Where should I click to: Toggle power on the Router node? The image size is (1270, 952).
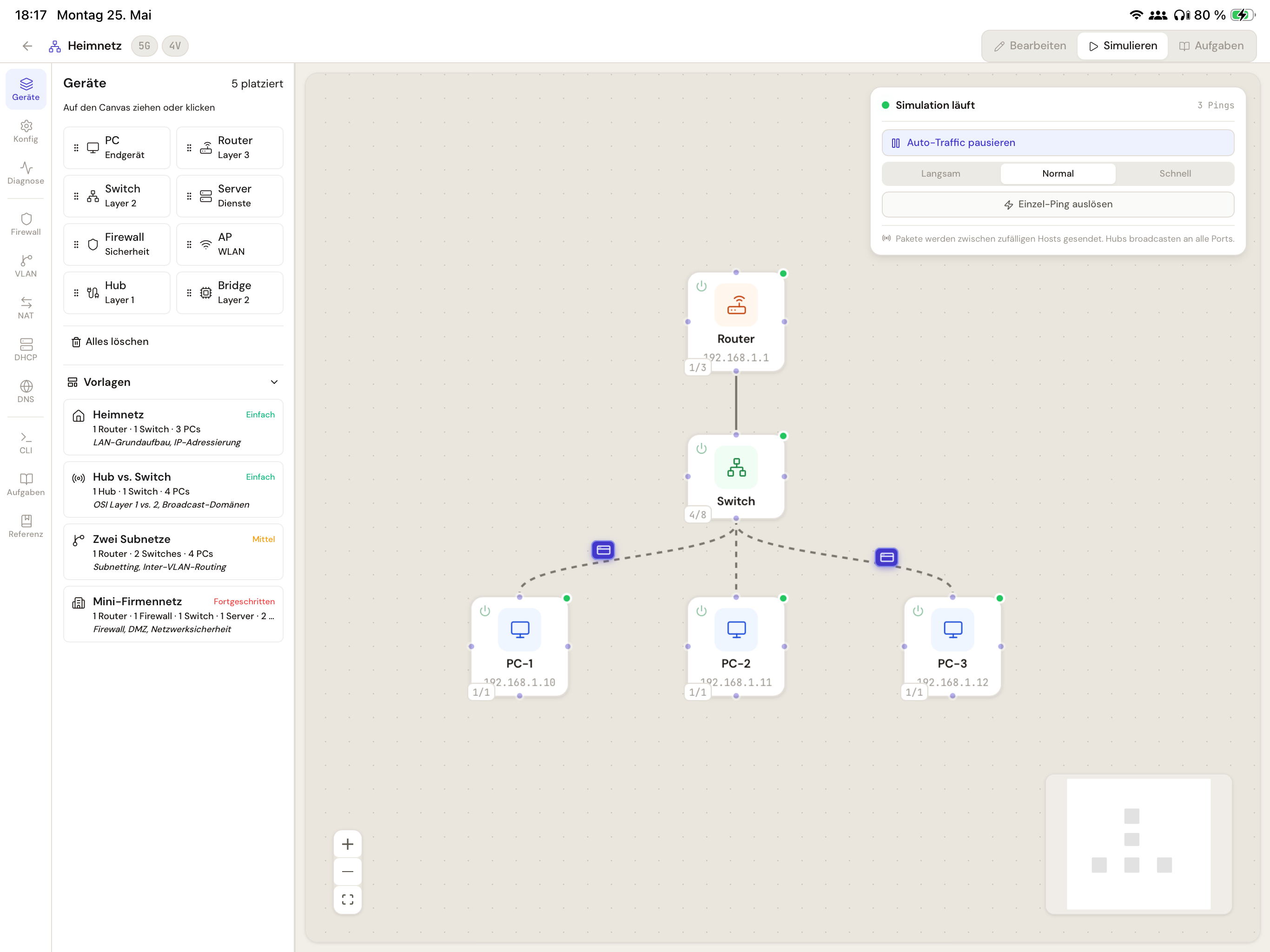tap(701, 286)
